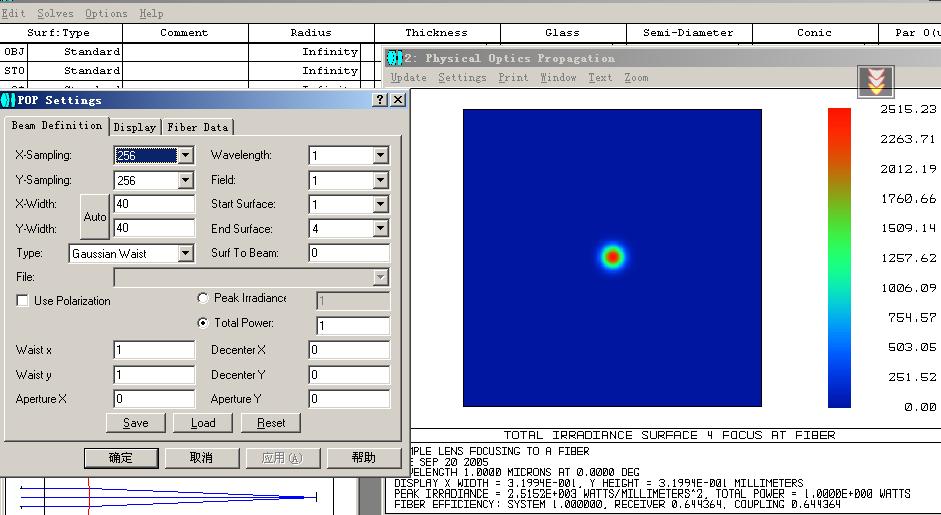This screenshot has width=941, height=515.
Task: Click the Thickness column header
Action: click(437, 33)
